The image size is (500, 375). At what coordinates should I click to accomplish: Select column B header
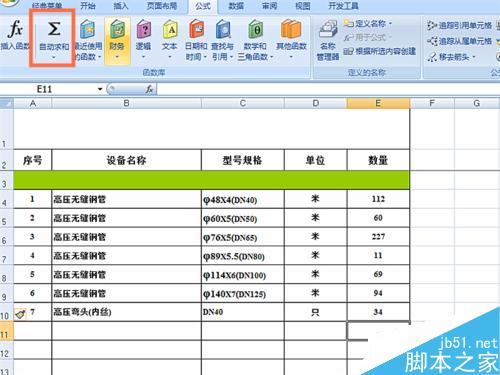pos(126,103)
